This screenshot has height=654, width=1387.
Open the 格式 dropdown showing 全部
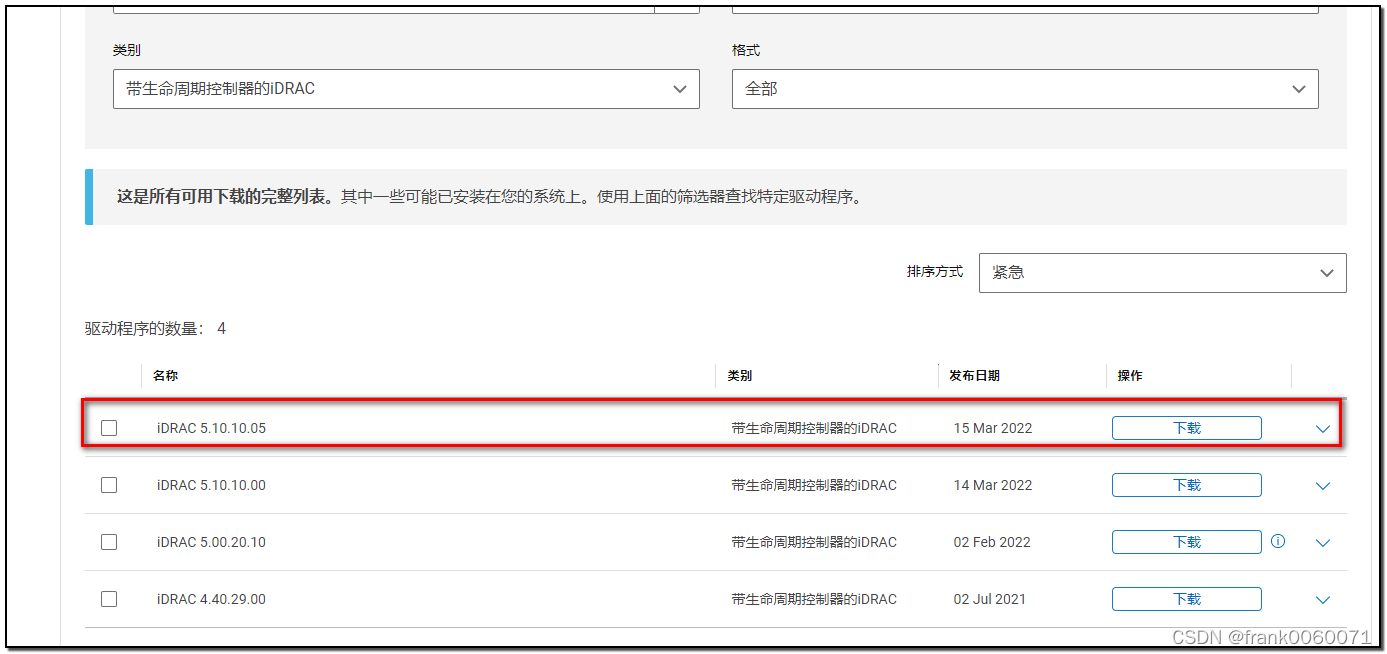(1025, 89)
